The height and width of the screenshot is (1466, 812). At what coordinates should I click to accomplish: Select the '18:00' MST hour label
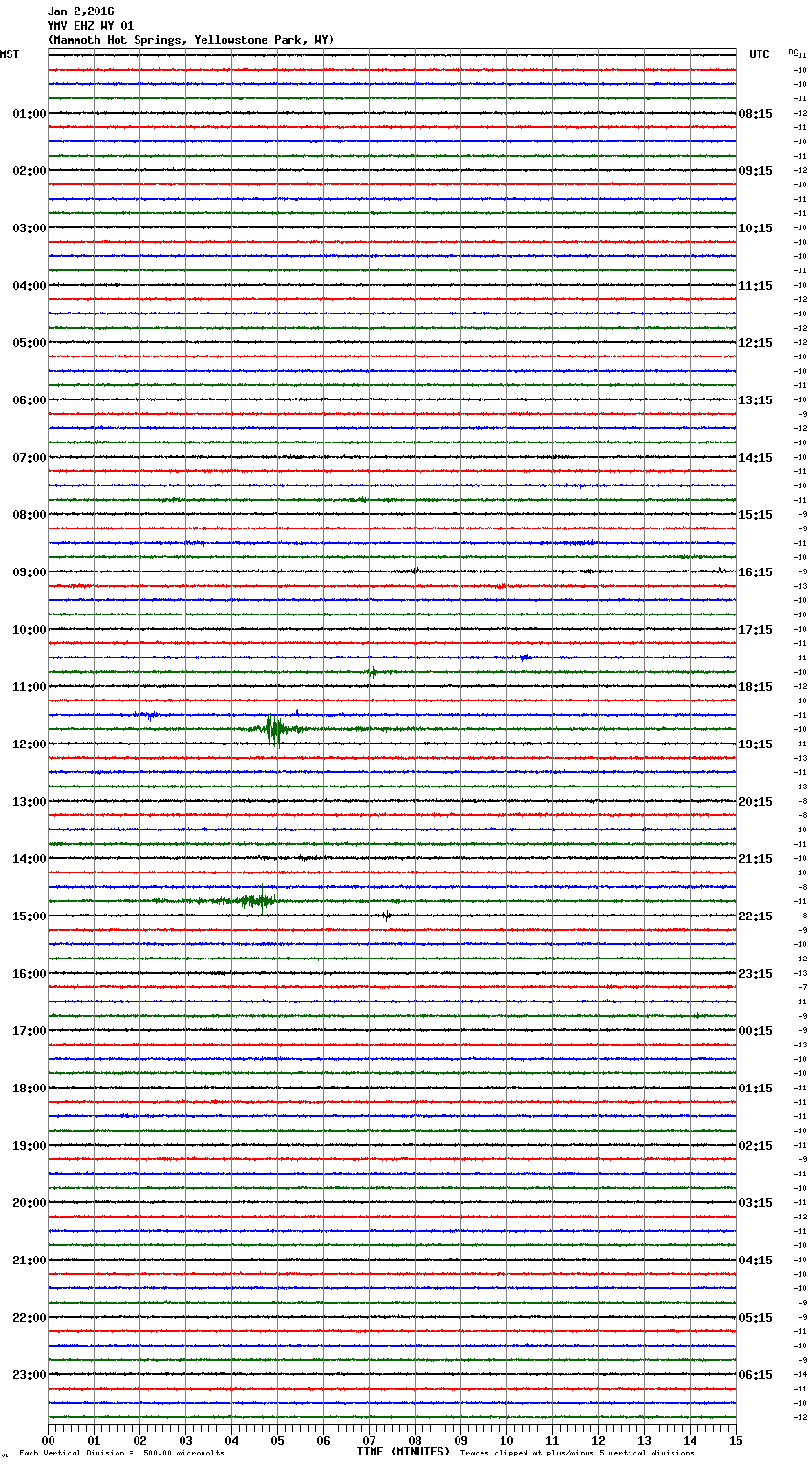click(x=29, y=1089)
